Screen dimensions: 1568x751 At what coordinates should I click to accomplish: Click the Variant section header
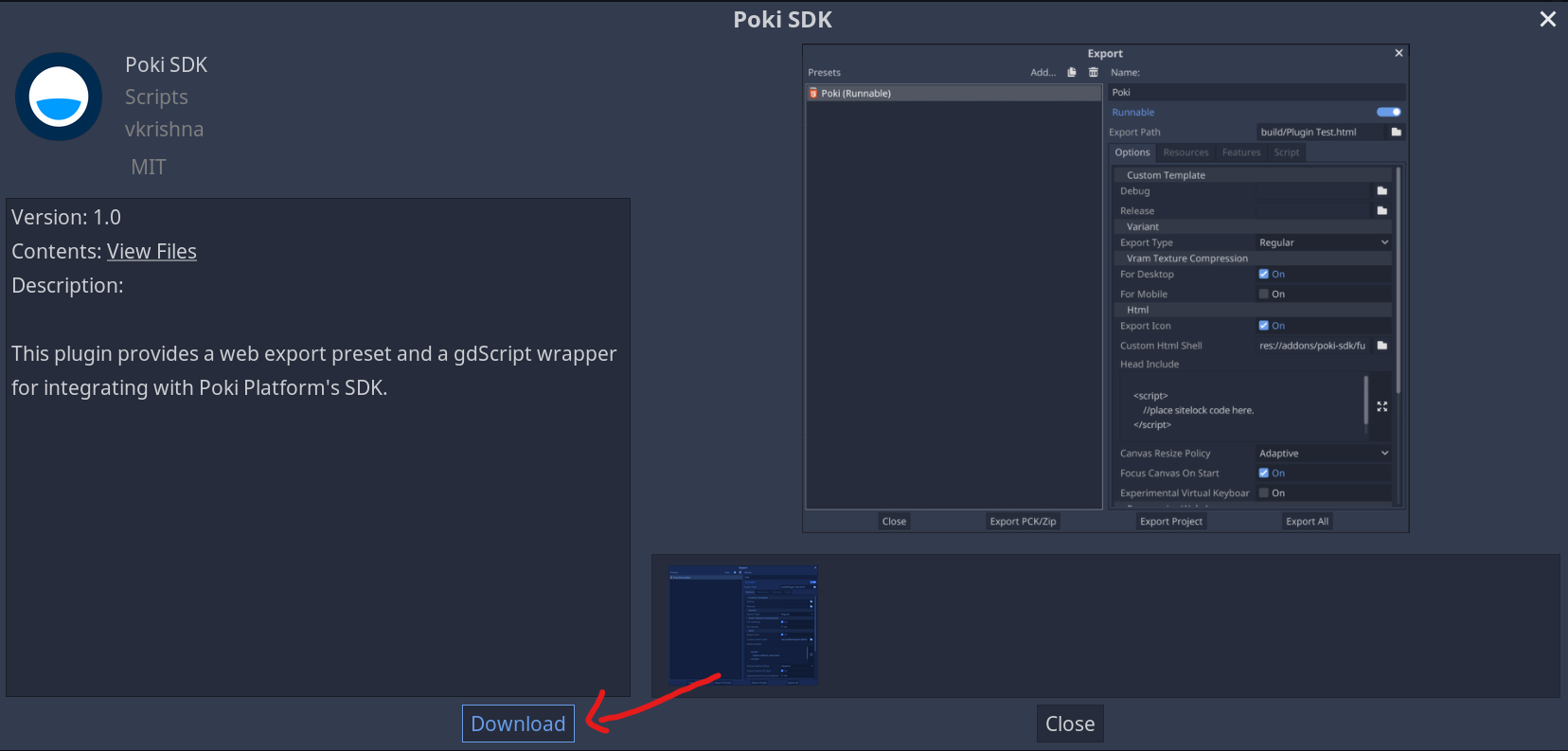[x=1253, y=226]
